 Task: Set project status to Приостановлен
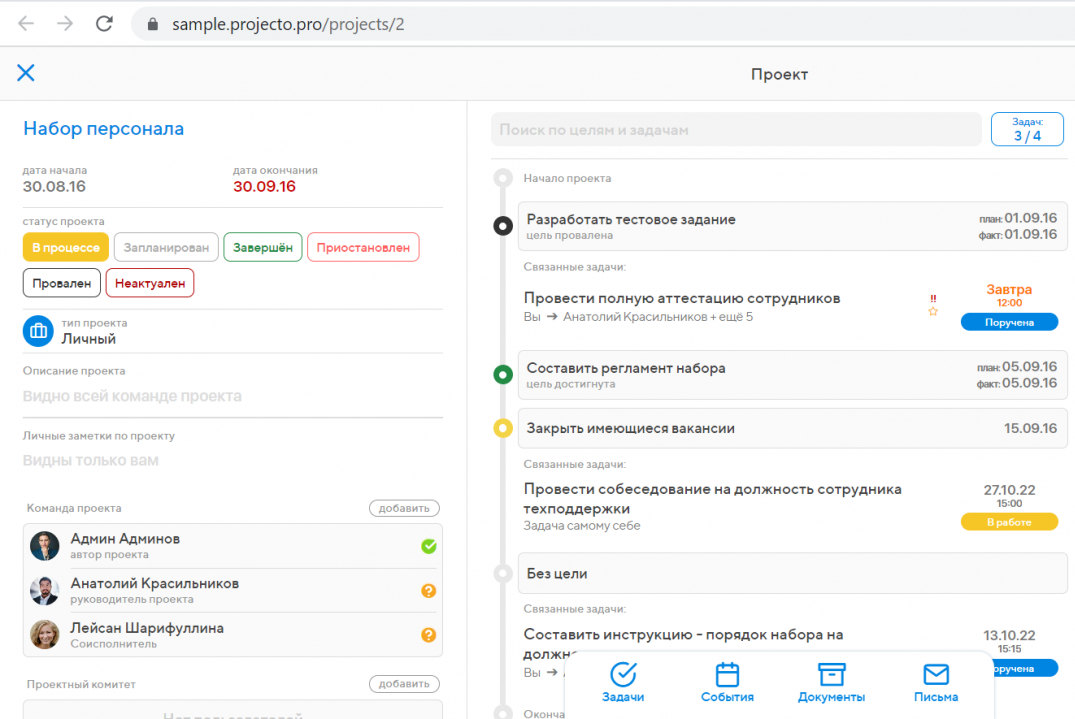tap(363, 247)
